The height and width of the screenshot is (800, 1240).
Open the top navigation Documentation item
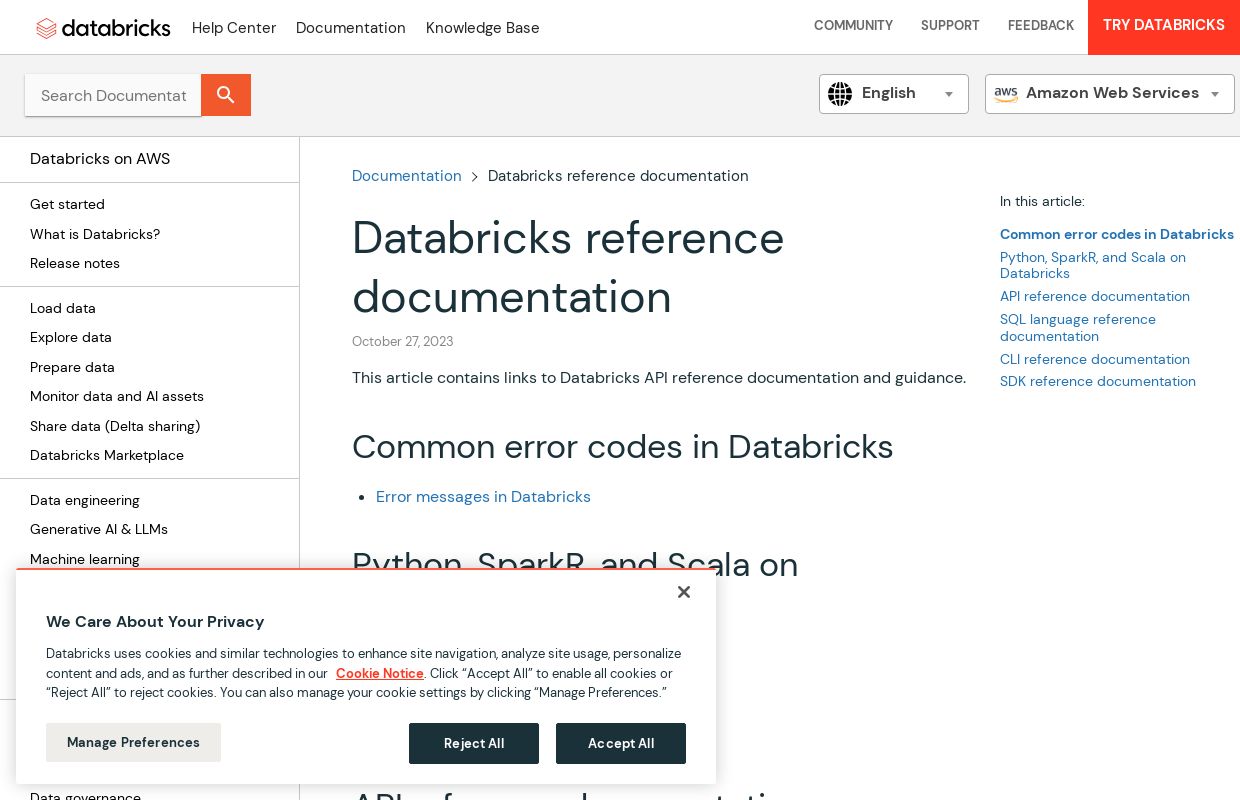351,28
